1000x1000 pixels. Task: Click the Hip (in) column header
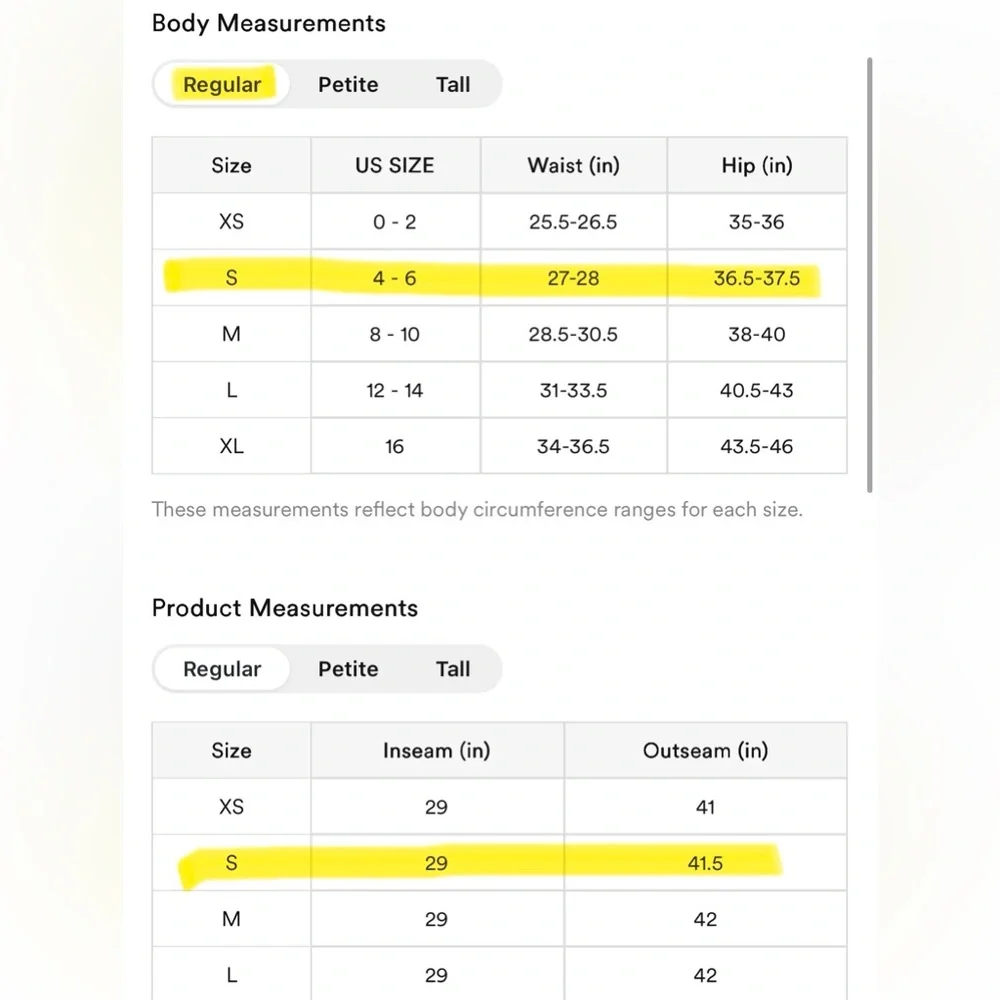coord(756,165)
